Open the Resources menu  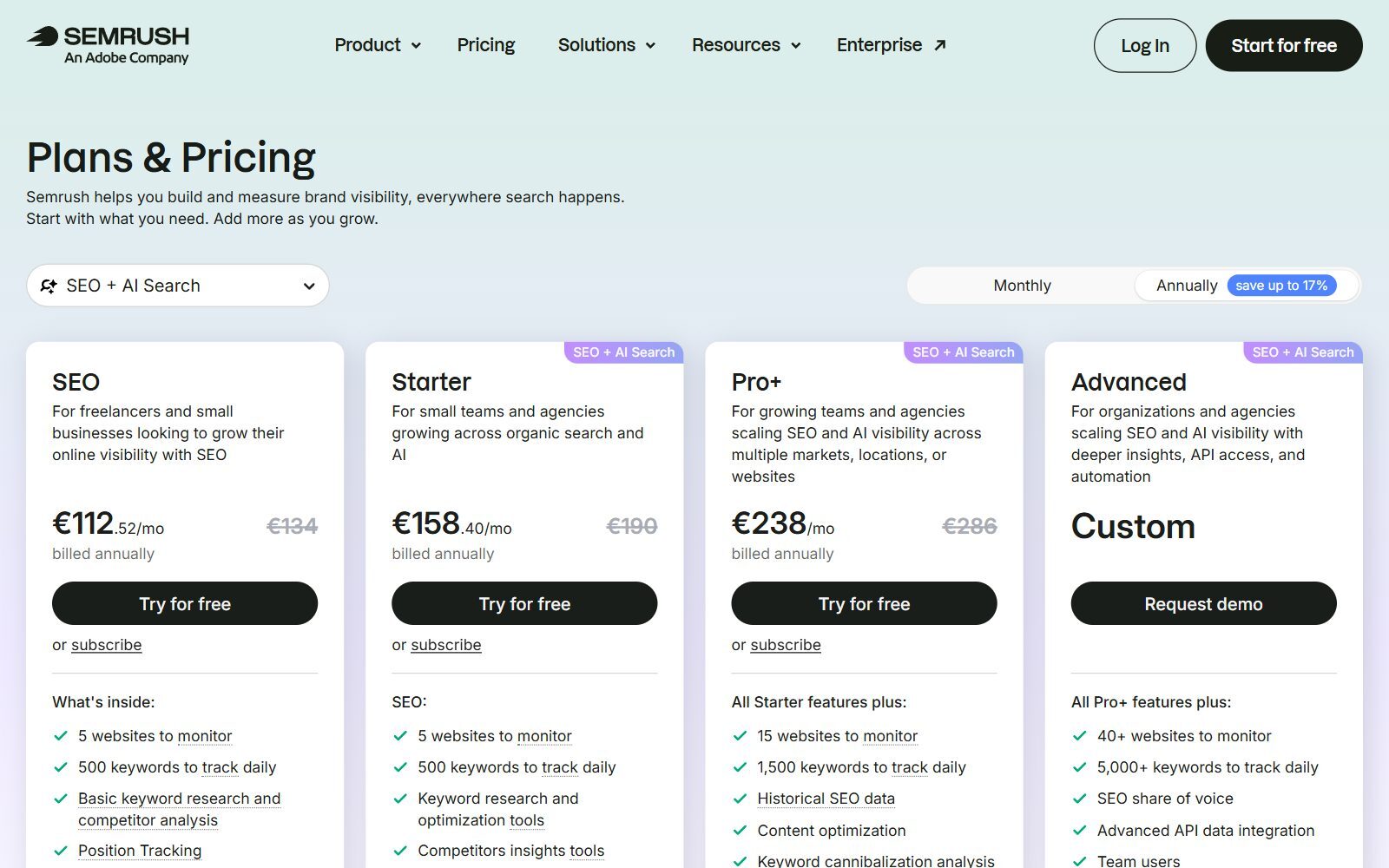pyautogui.click(x=746, y=45)
